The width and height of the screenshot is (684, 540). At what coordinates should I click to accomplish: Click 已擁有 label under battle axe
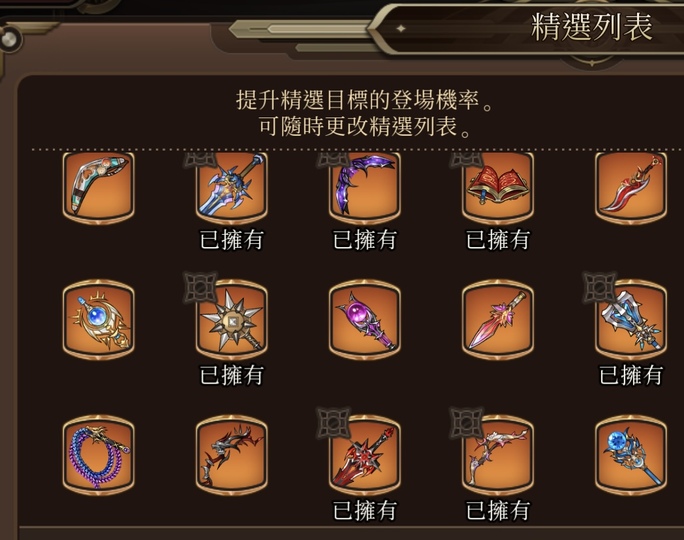(x=631, y=375)
